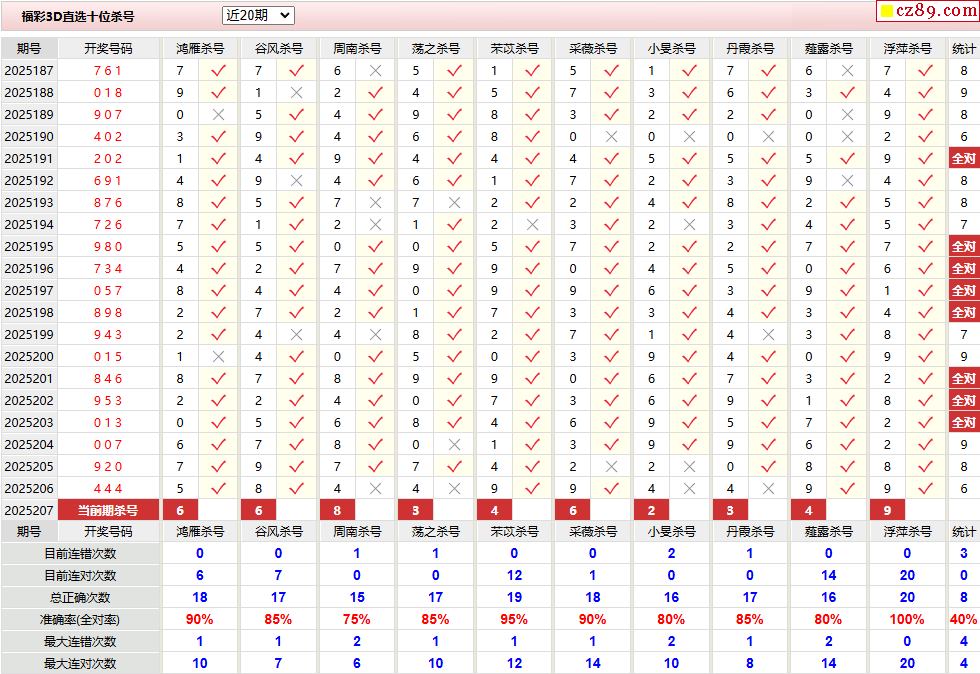
Task: Click the bottom 浮萍杀号 column header
Action: (x=908, y=531)
